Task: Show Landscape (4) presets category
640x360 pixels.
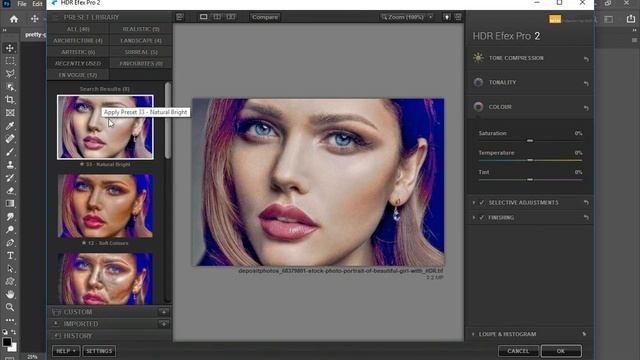Action: [141, 40]
